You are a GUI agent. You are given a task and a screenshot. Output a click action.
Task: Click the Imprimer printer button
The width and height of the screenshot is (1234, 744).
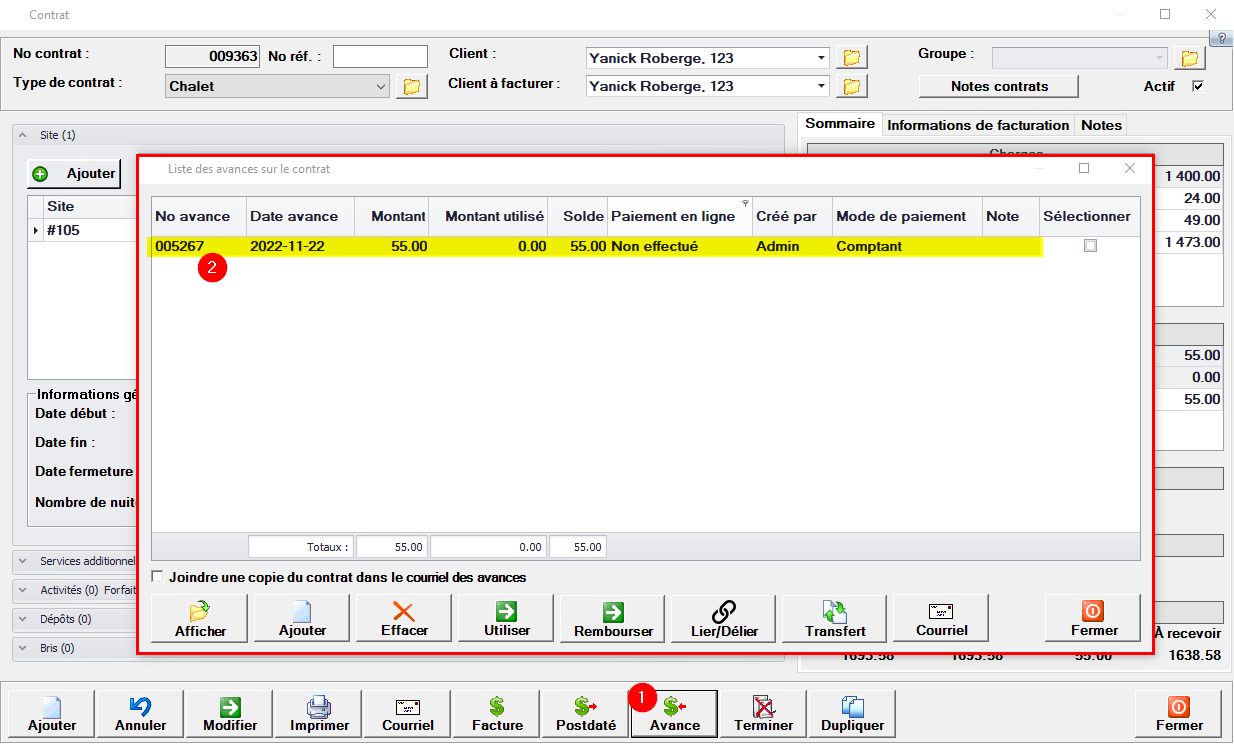click(320, 714)
